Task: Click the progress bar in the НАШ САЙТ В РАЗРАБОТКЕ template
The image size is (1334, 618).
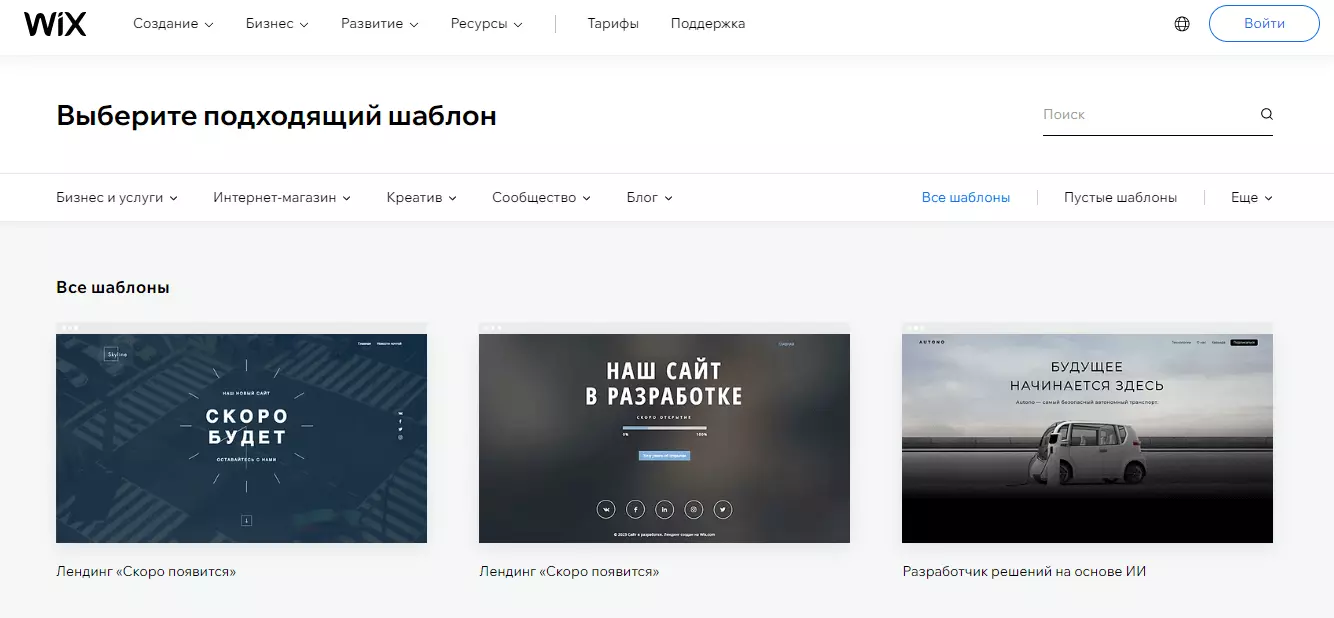Action: pyautogui.click(x=664, y=429)
